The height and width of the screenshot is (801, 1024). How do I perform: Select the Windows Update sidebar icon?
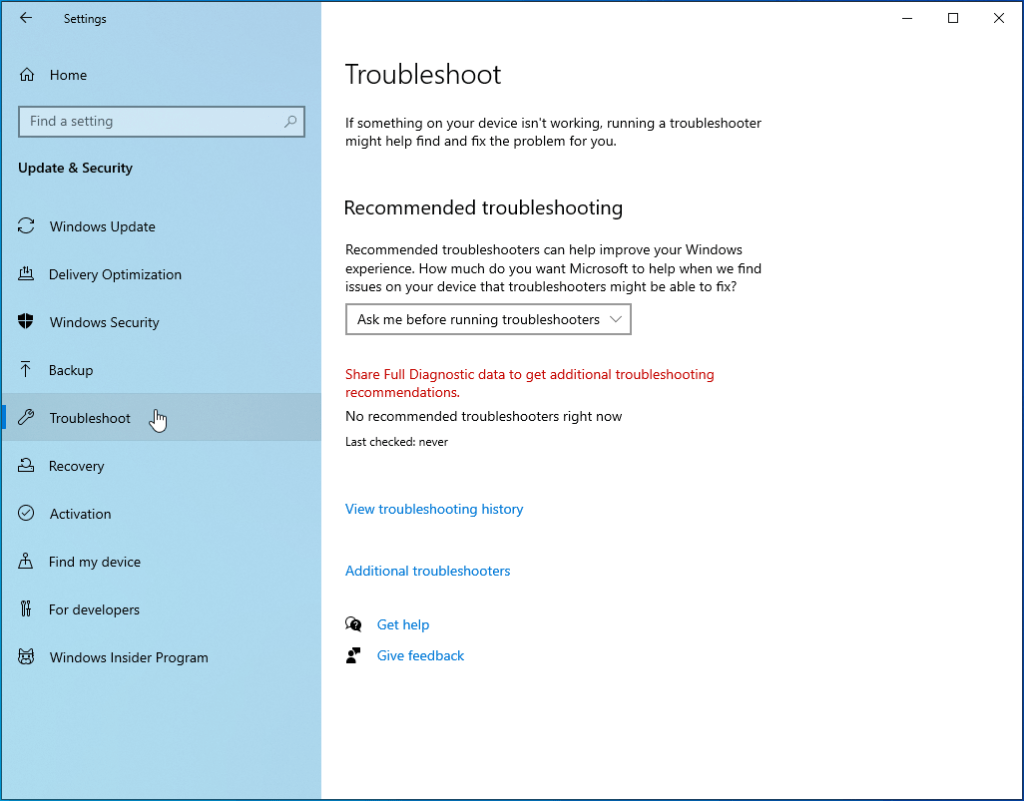click(25, 226)
